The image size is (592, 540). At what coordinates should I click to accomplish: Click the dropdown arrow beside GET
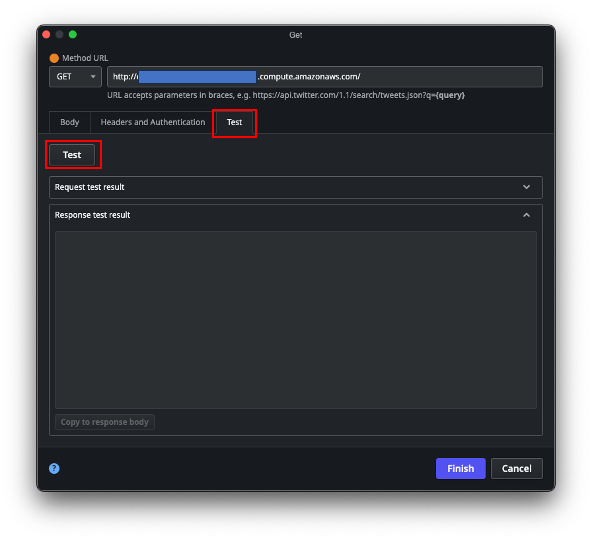[x=93, y=77]
